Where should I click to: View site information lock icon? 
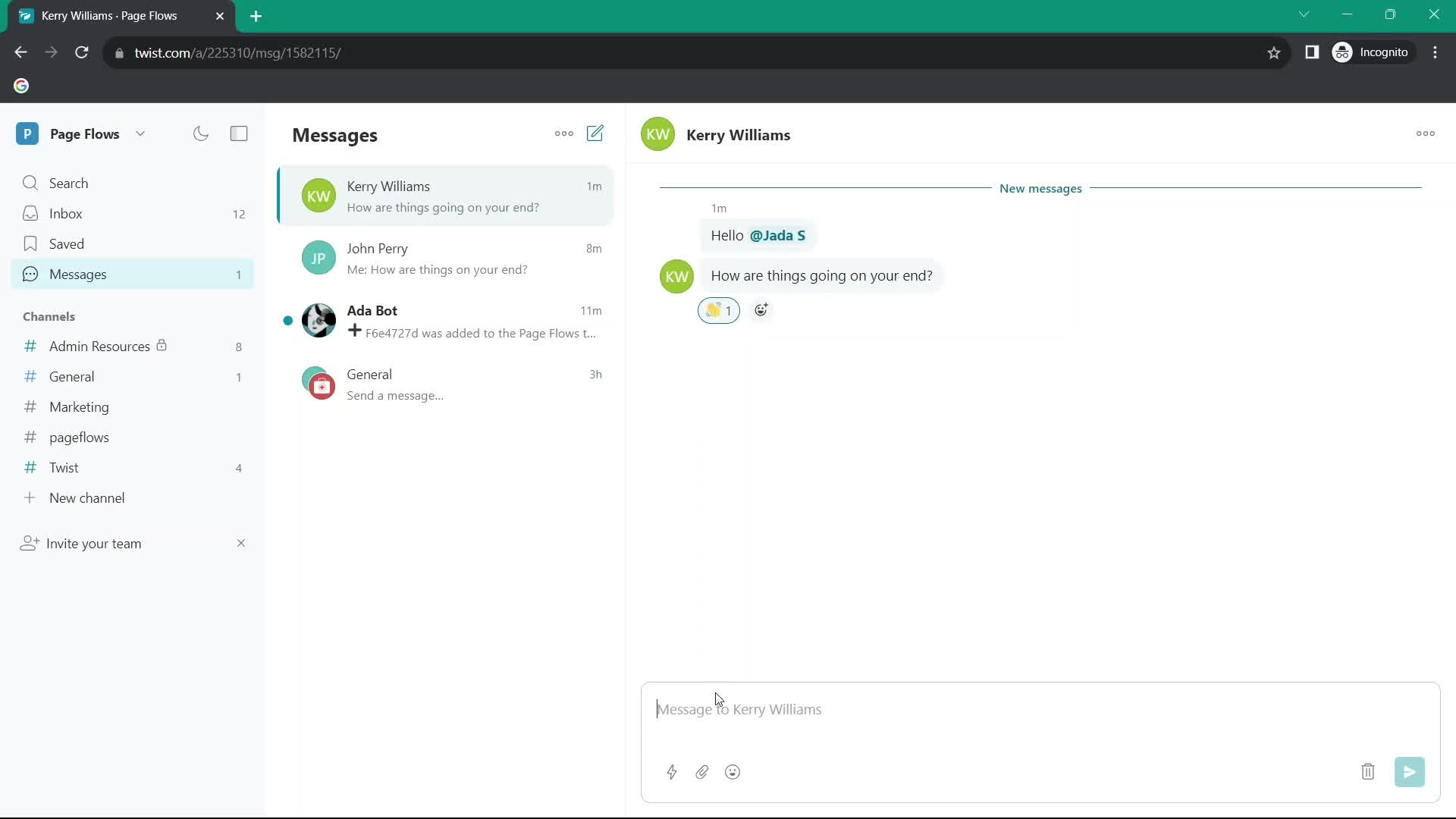[x=119, y=53]
